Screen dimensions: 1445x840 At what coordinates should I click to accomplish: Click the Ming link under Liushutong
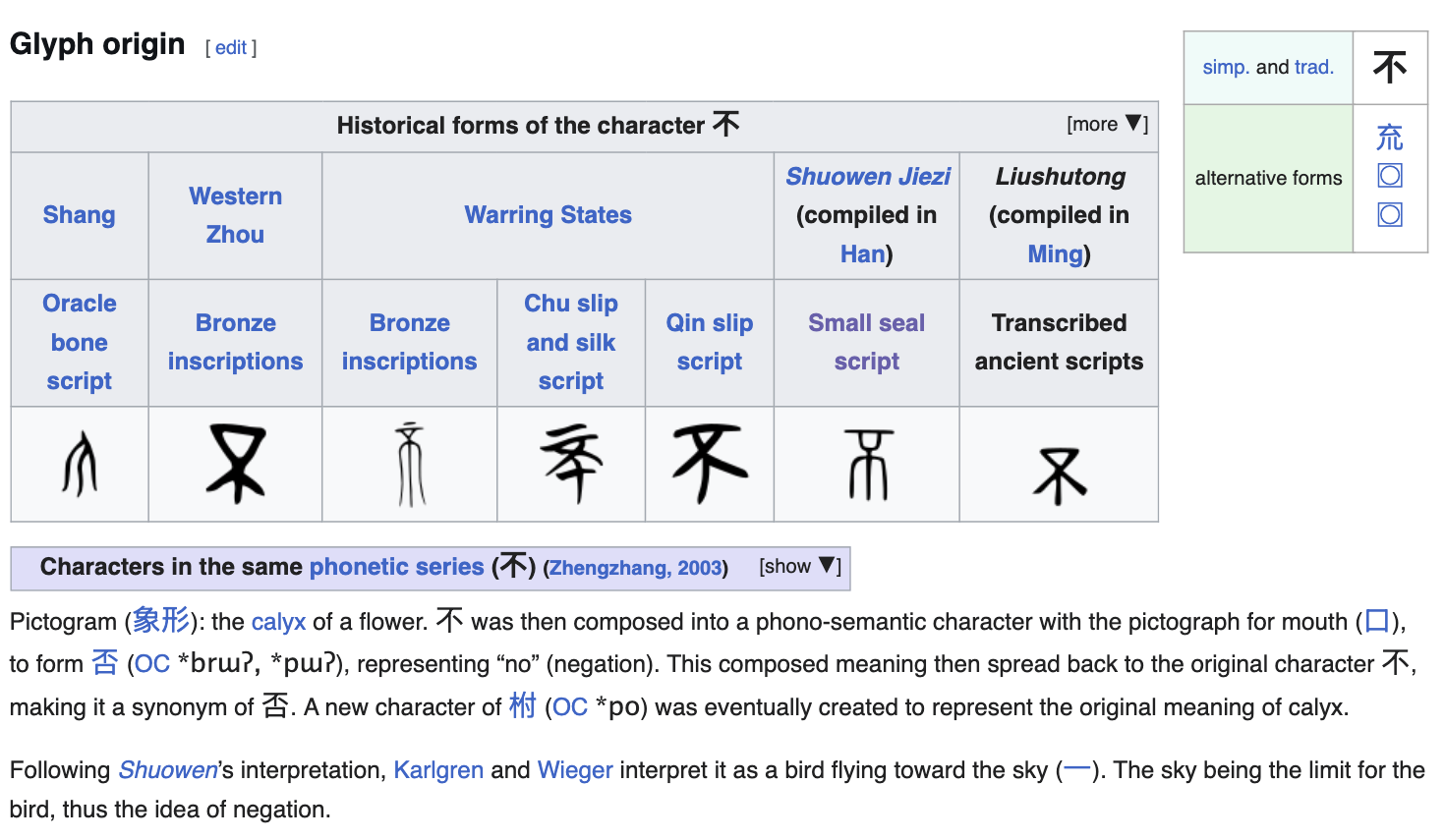1055,254
